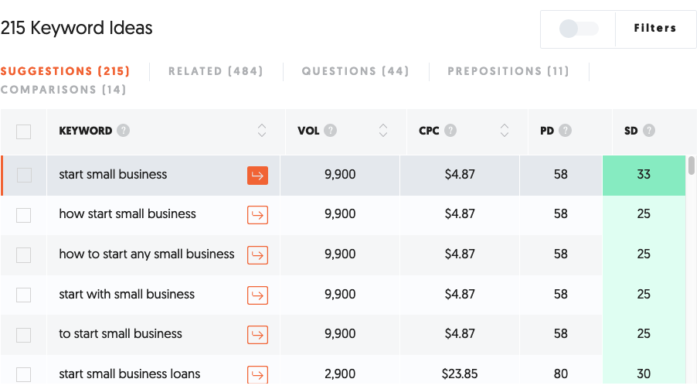
Task: Open arrow icon for 'start small business'
Action: 258,176
